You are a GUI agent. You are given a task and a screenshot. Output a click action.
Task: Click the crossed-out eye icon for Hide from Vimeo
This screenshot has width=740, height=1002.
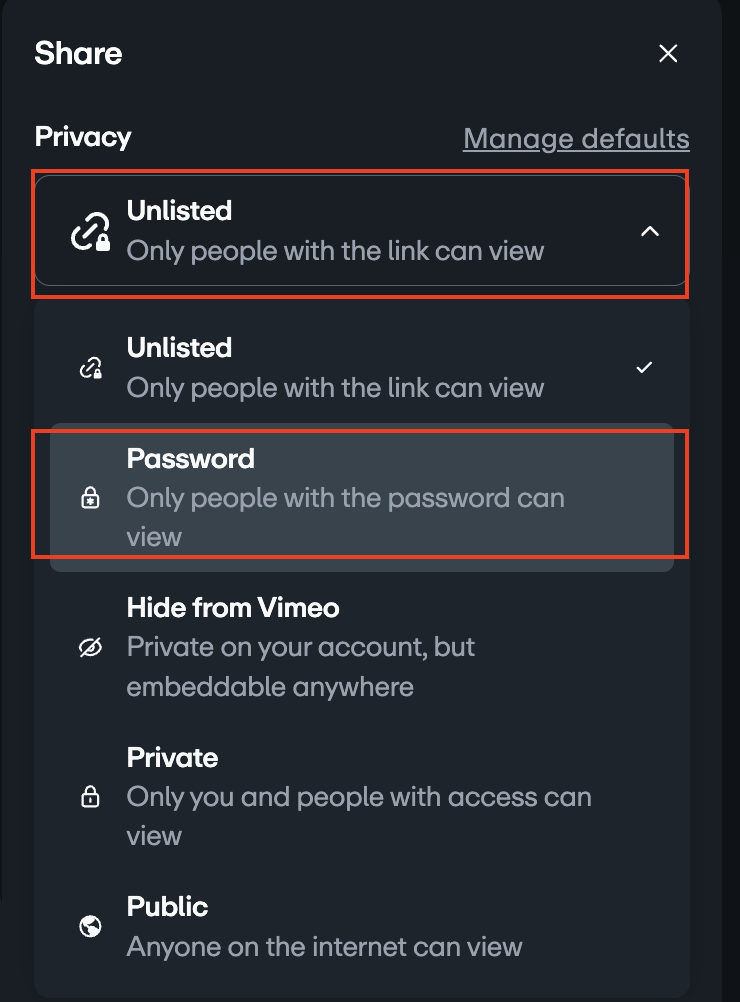tap(90, 647)
